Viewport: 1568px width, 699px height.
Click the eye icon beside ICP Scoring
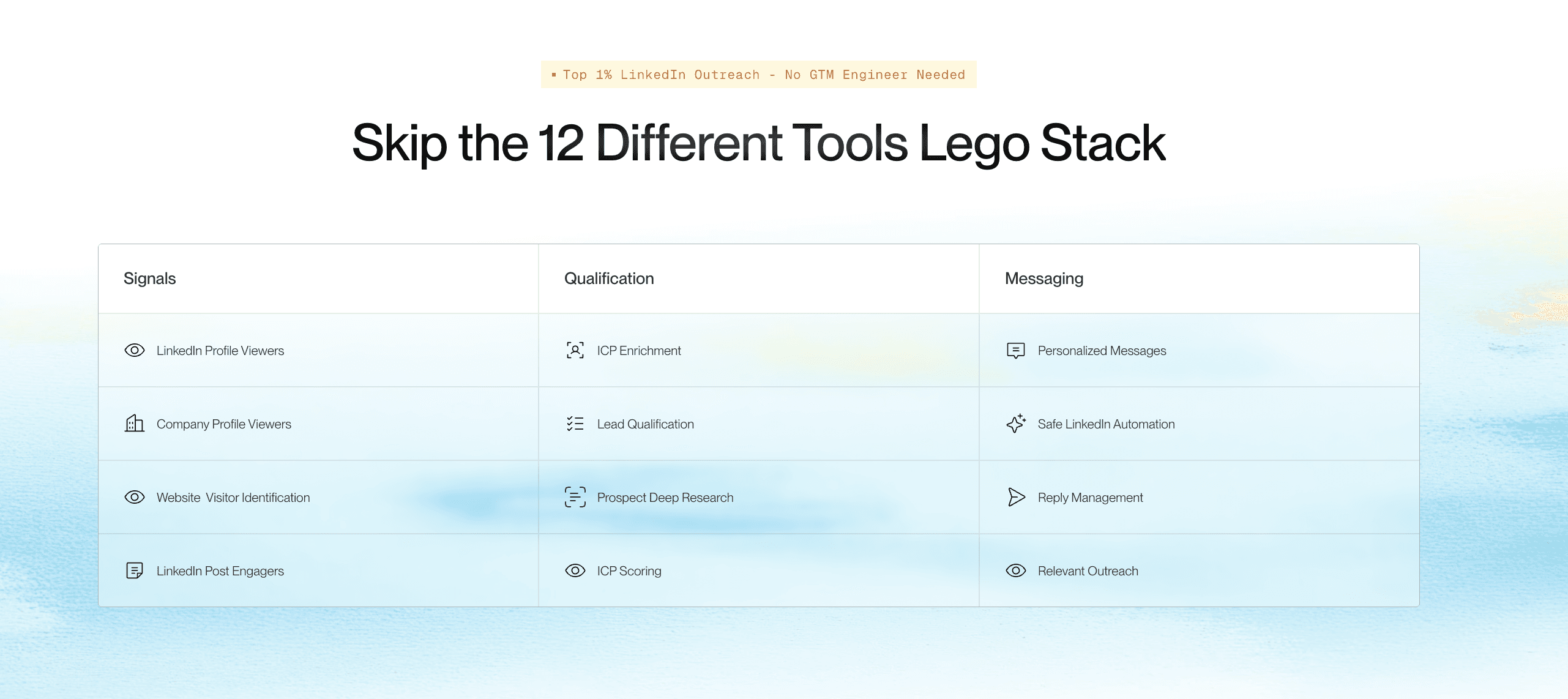coord(575,570)
